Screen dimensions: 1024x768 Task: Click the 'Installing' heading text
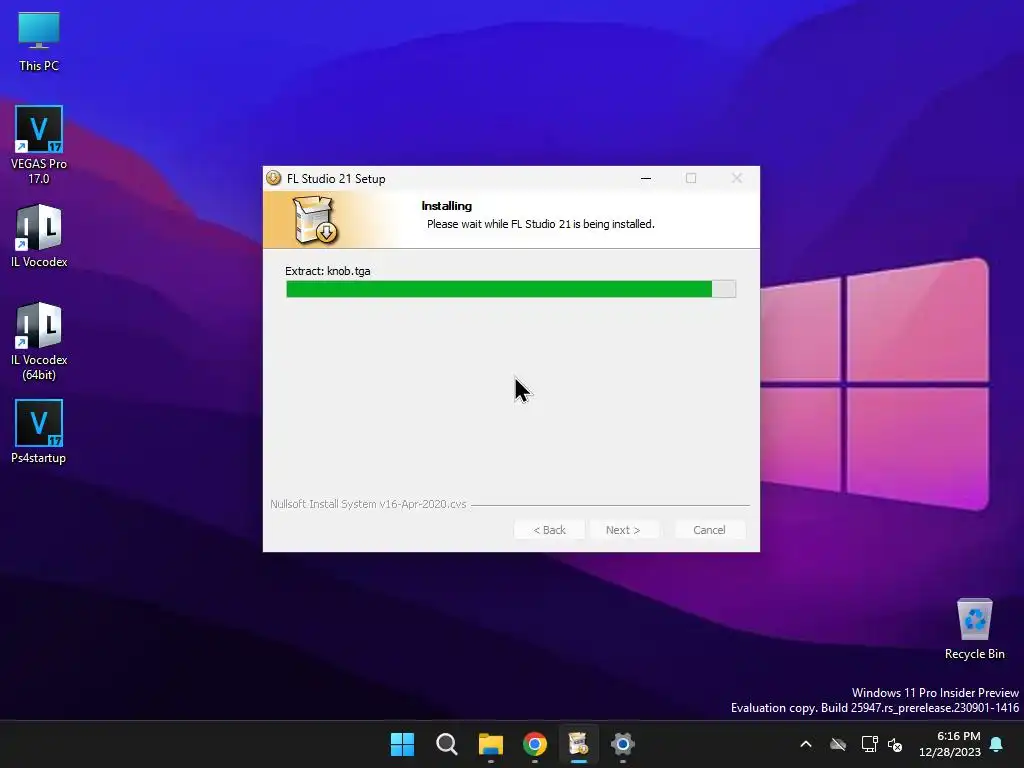click(x=447, y=206)
